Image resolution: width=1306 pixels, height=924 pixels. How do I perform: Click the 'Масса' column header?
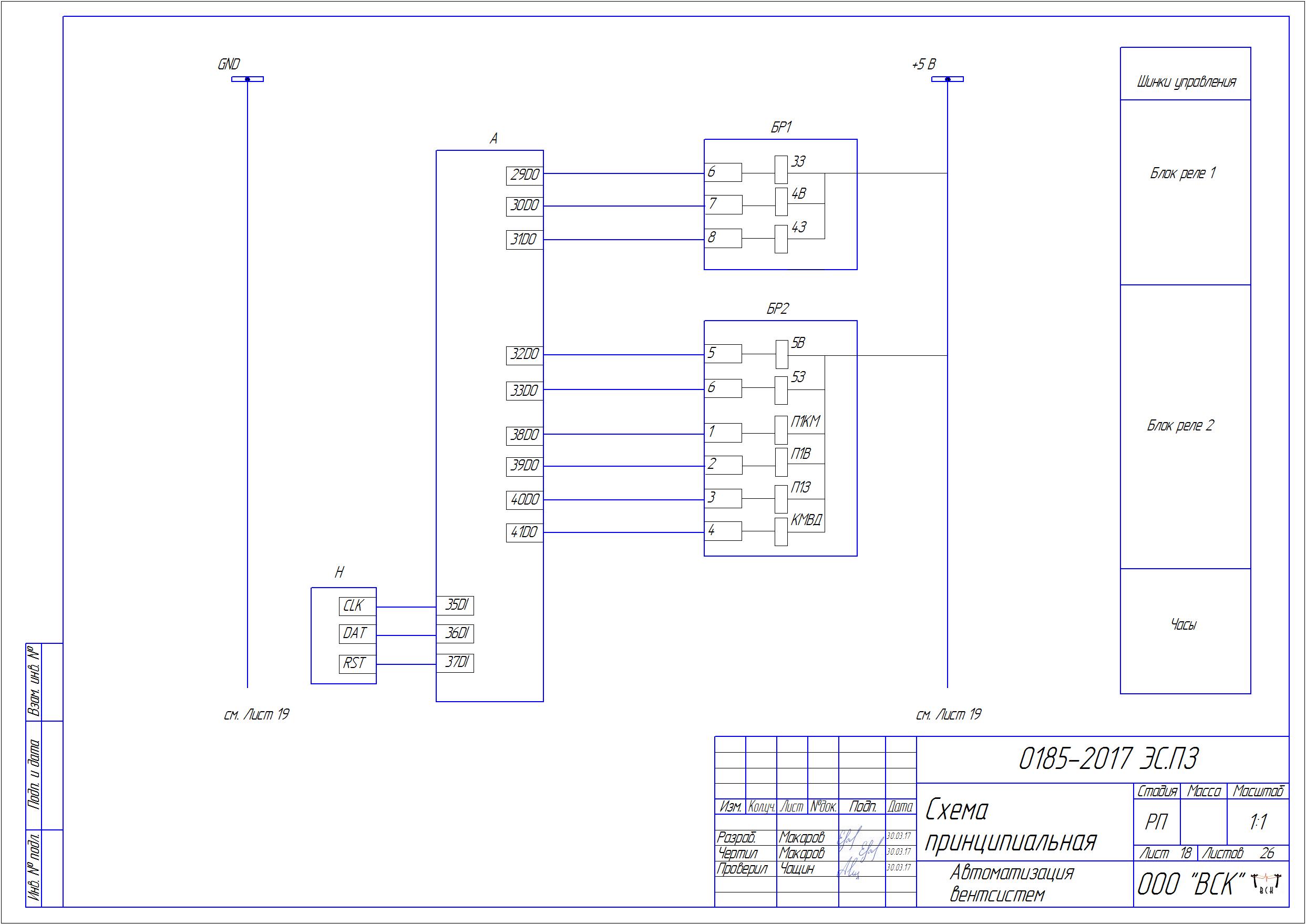[1204, 791]
